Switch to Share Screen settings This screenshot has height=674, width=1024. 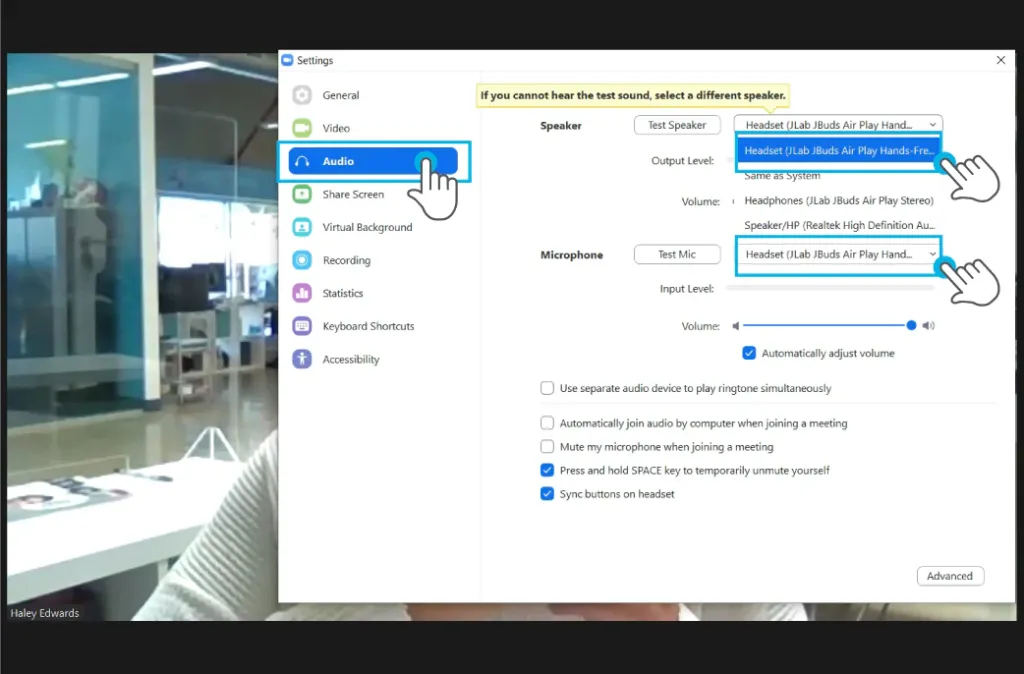click(x=353, y=195)
